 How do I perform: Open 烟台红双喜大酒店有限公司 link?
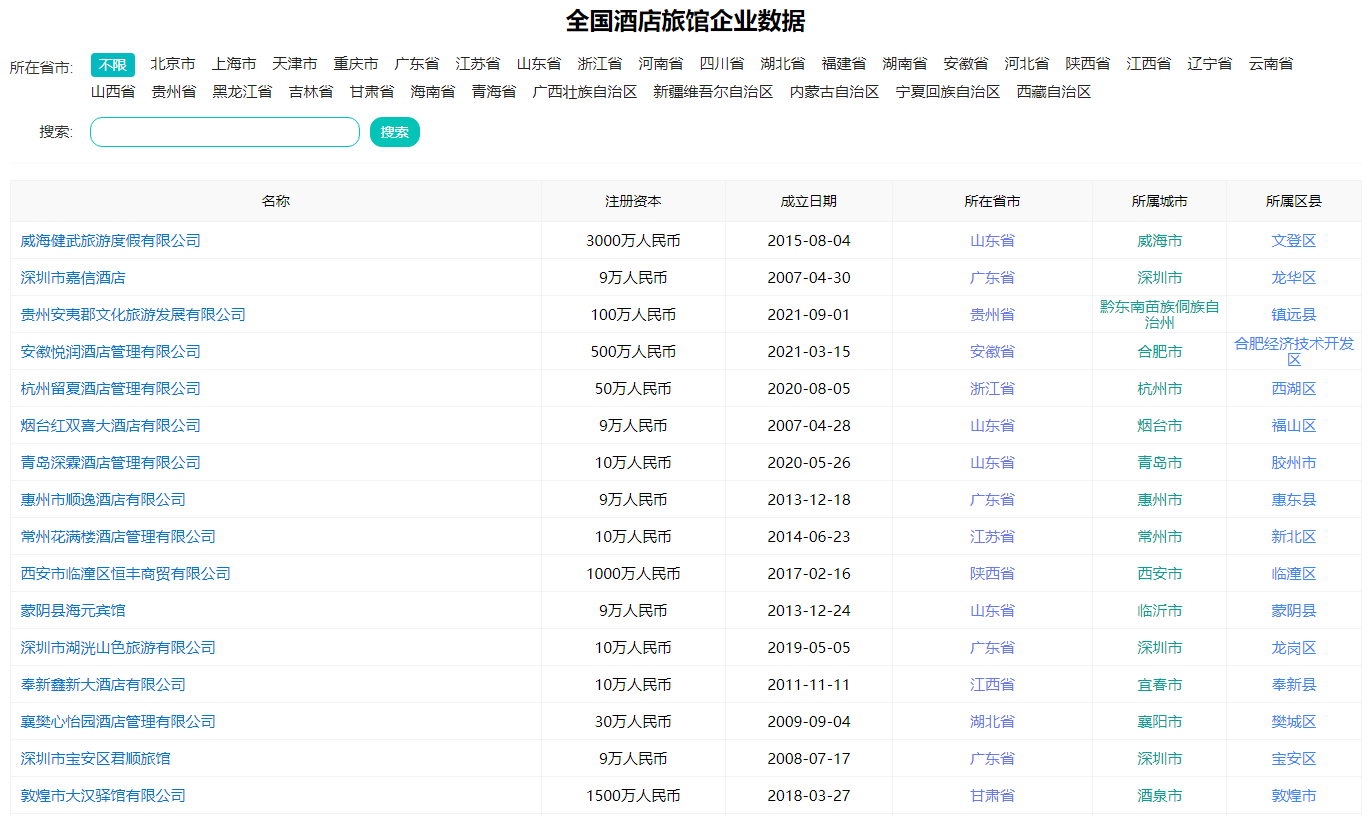(111, 426)
